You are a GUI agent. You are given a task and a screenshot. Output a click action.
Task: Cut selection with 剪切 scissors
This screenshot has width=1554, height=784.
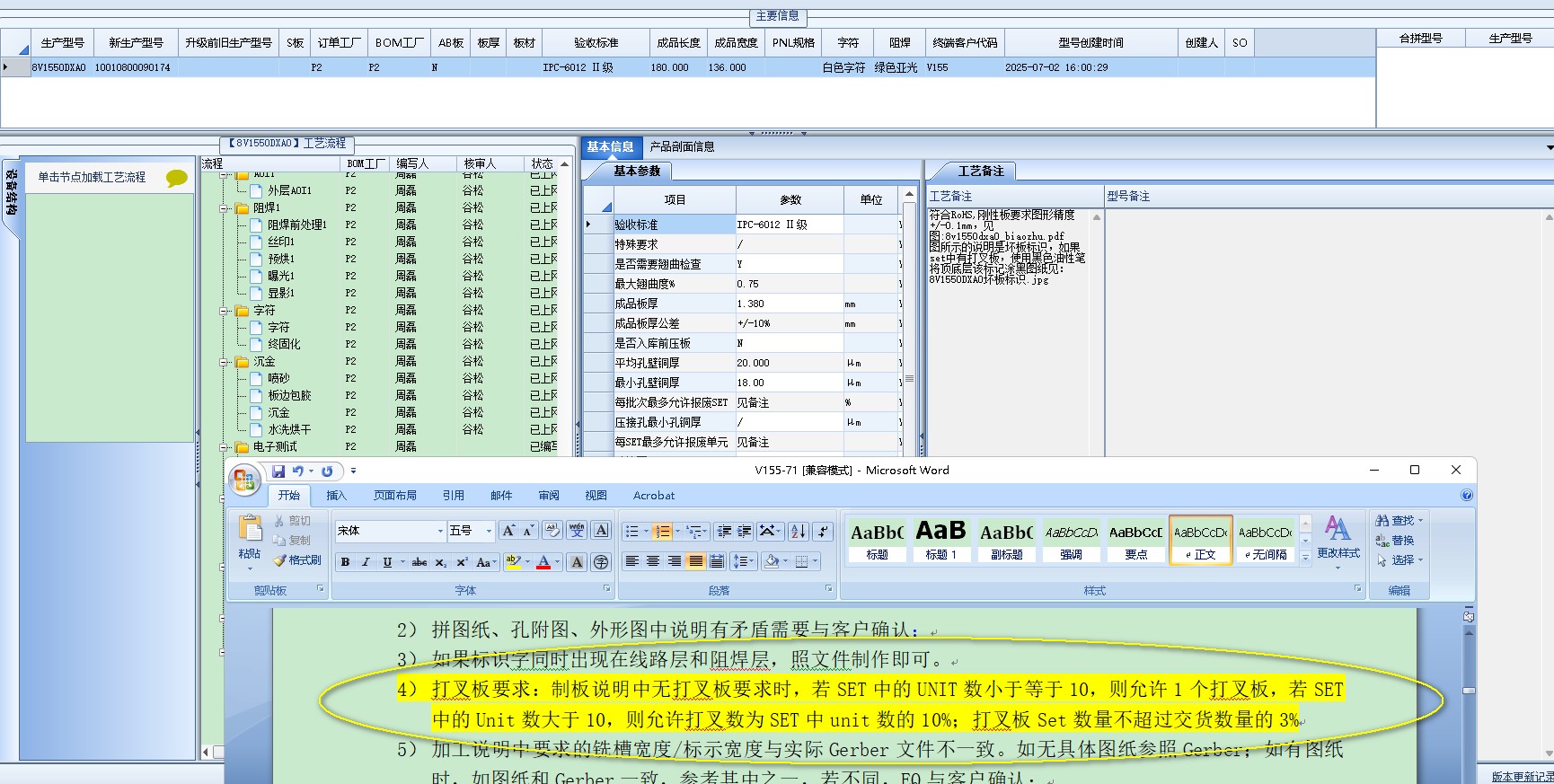292,521
